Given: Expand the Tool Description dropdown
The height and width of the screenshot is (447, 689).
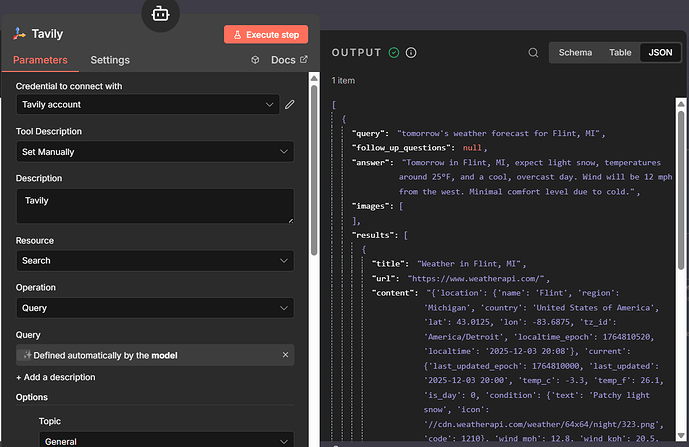Looking at the screenshot, I should click(155, 152).
